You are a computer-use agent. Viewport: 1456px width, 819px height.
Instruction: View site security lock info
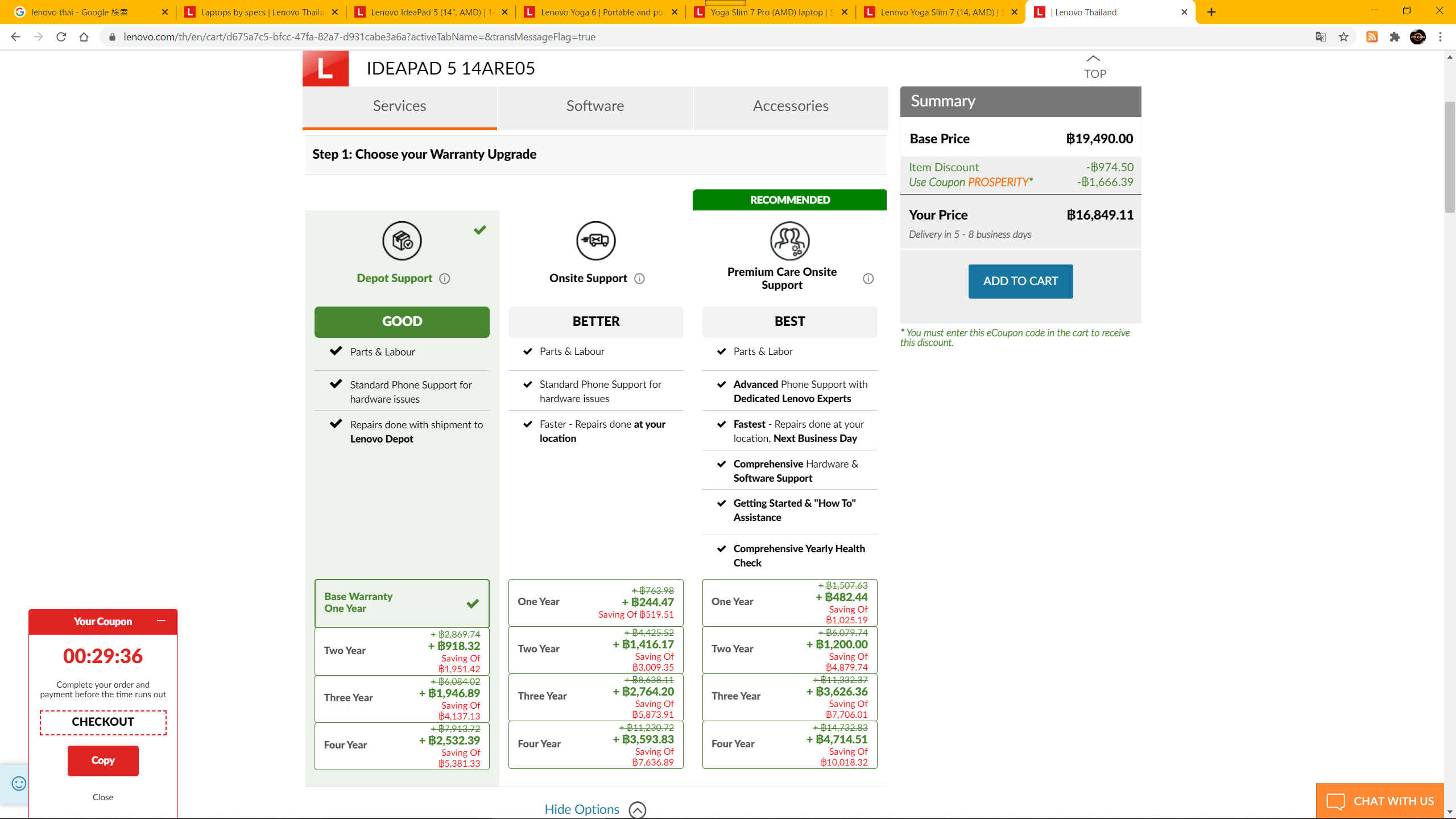pos(112,37)
